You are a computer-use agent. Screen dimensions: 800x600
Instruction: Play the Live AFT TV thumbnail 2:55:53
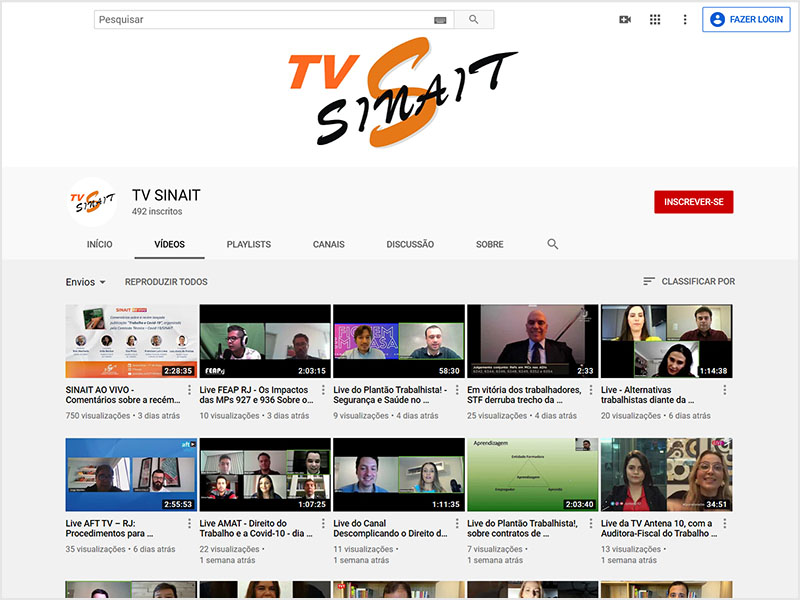[x=131, y=474]
